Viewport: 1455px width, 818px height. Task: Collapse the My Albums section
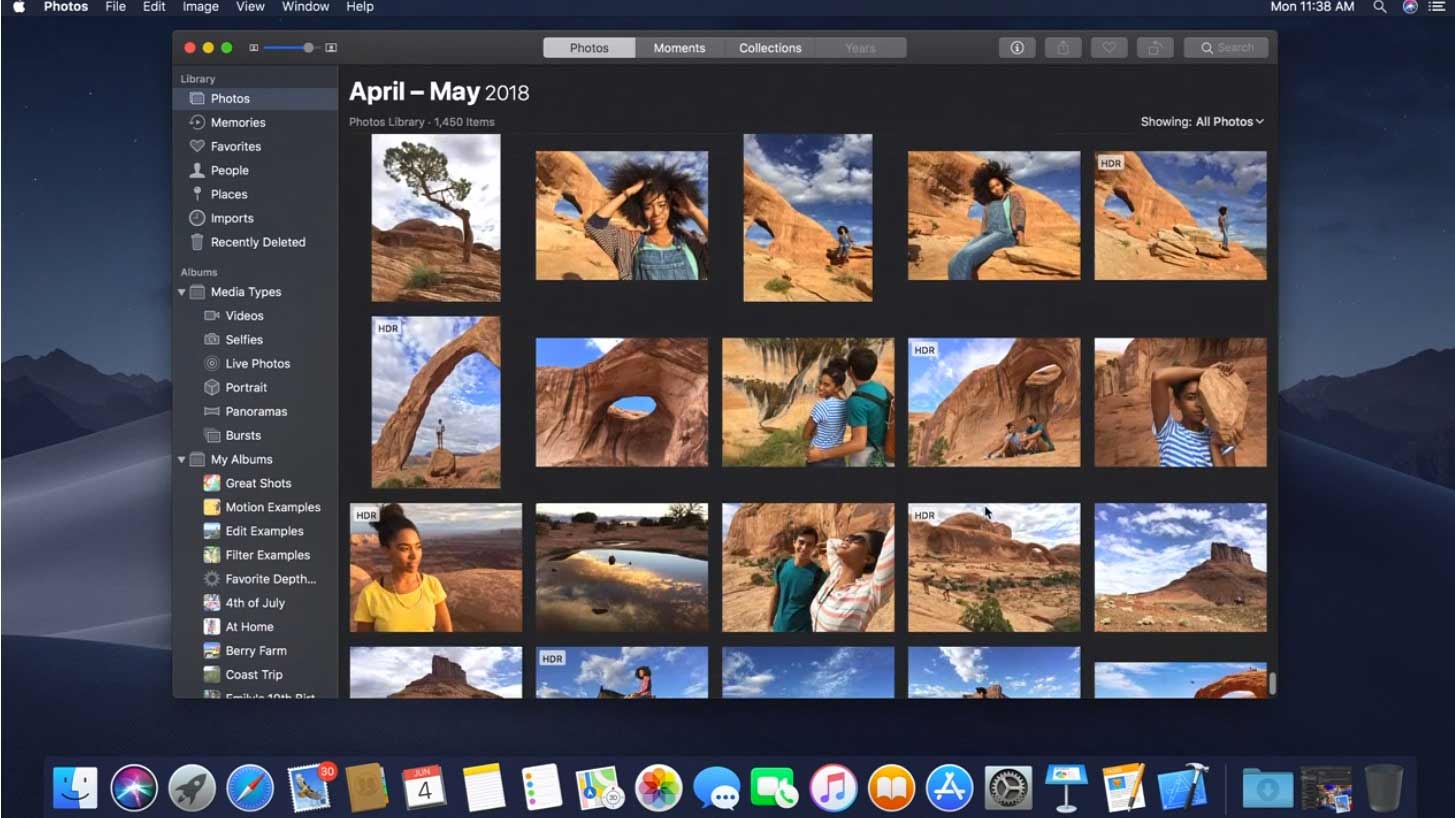tap(181, 459)
